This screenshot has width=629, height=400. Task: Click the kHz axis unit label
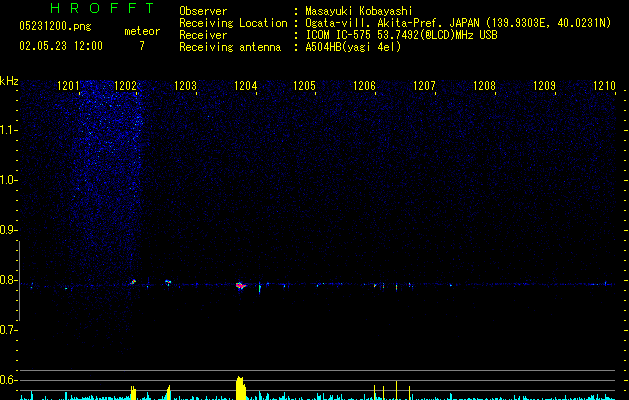(x=9, y=81)
